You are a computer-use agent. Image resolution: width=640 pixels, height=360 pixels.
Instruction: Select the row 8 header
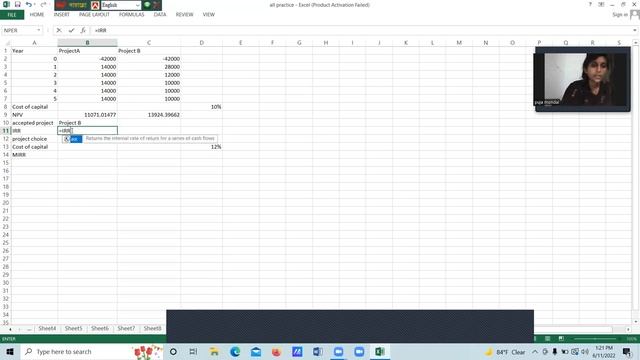5,107
